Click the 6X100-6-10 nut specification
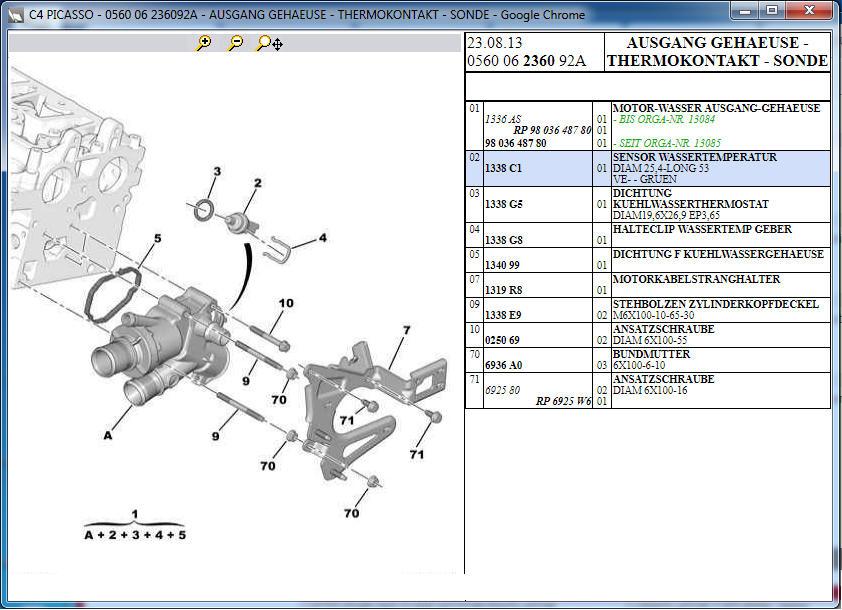Viewport: 842px width, 610px height. point(640,365)
